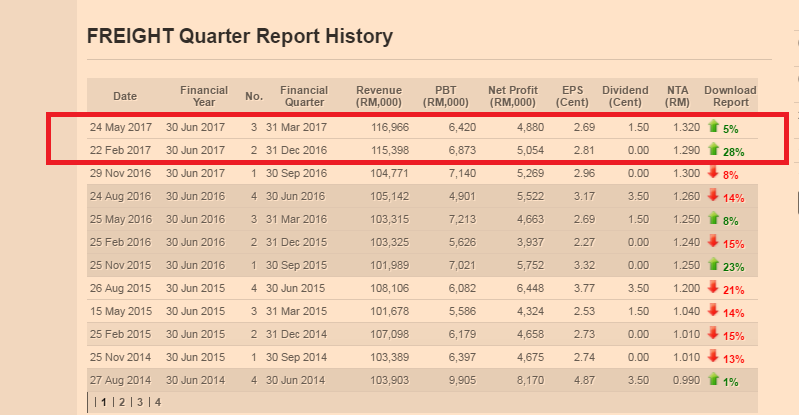Click green arrow beside 23%
This screenshot has width=799, height=415.
tap(713, 264)
